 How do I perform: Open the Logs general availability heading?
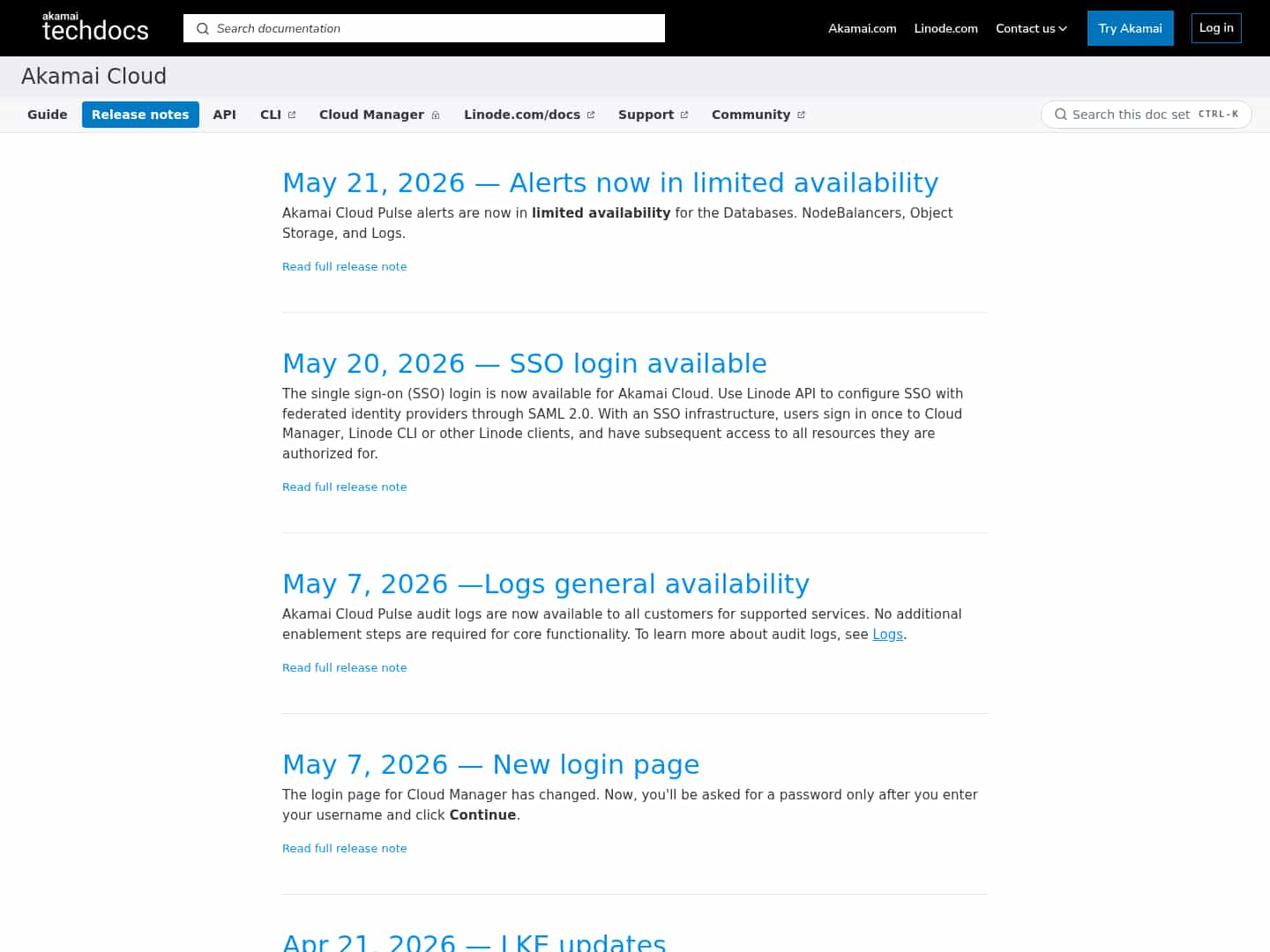(x=546, y=584)
